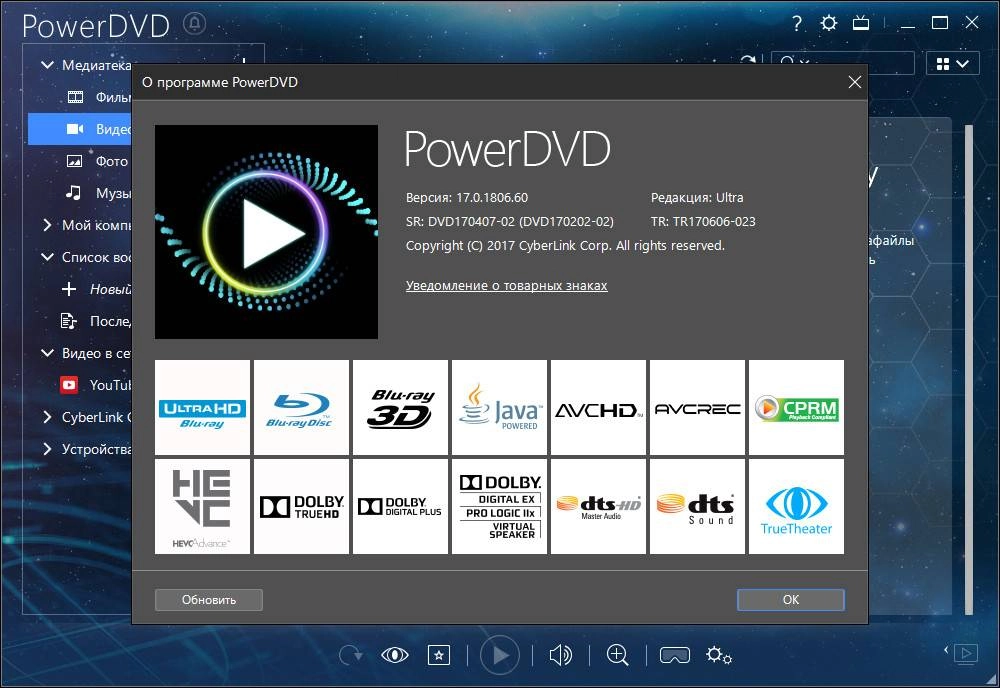Image resolution: width=1000 pixels, height=688 pixels.
Task: Click the bookmark star icon
Action: [439, 655]
